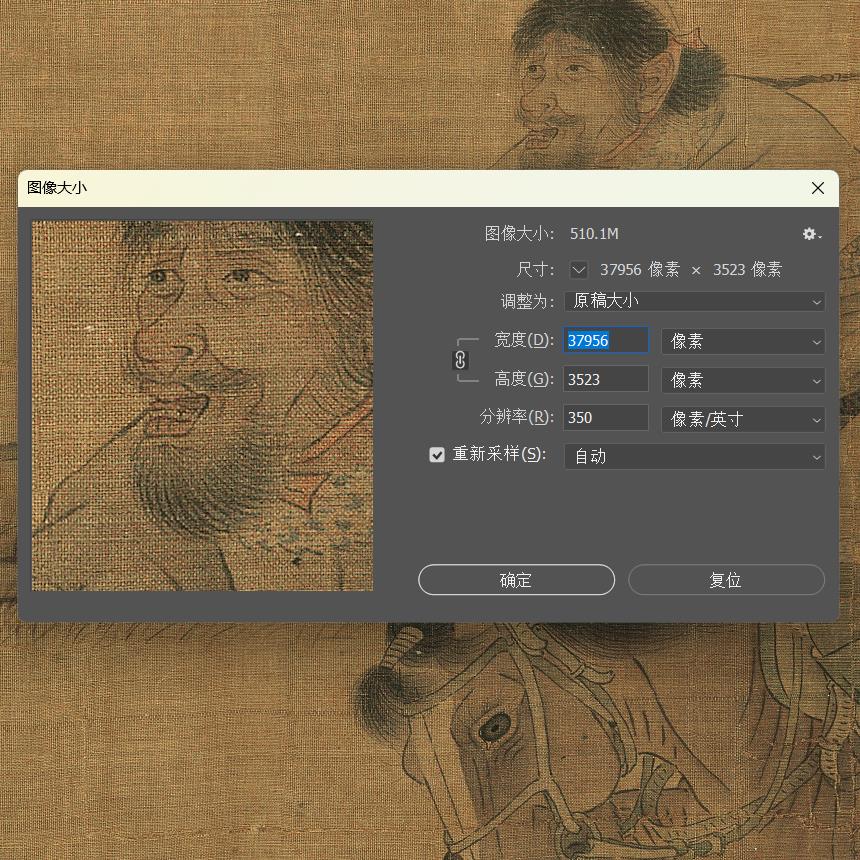Screen dimensions: 860x860
Task: Open the resampling method 自动 dropdown
Action: [694, 456]
